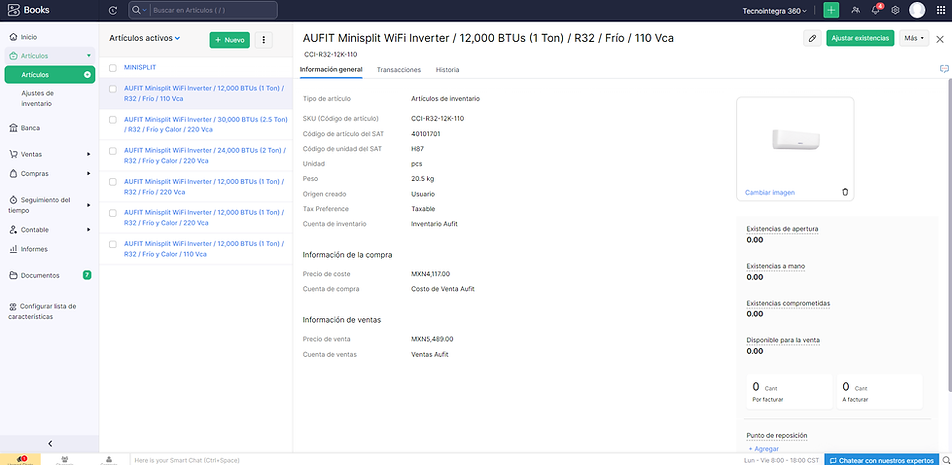Click the A facturar quantity card

[x=880, y=392]
